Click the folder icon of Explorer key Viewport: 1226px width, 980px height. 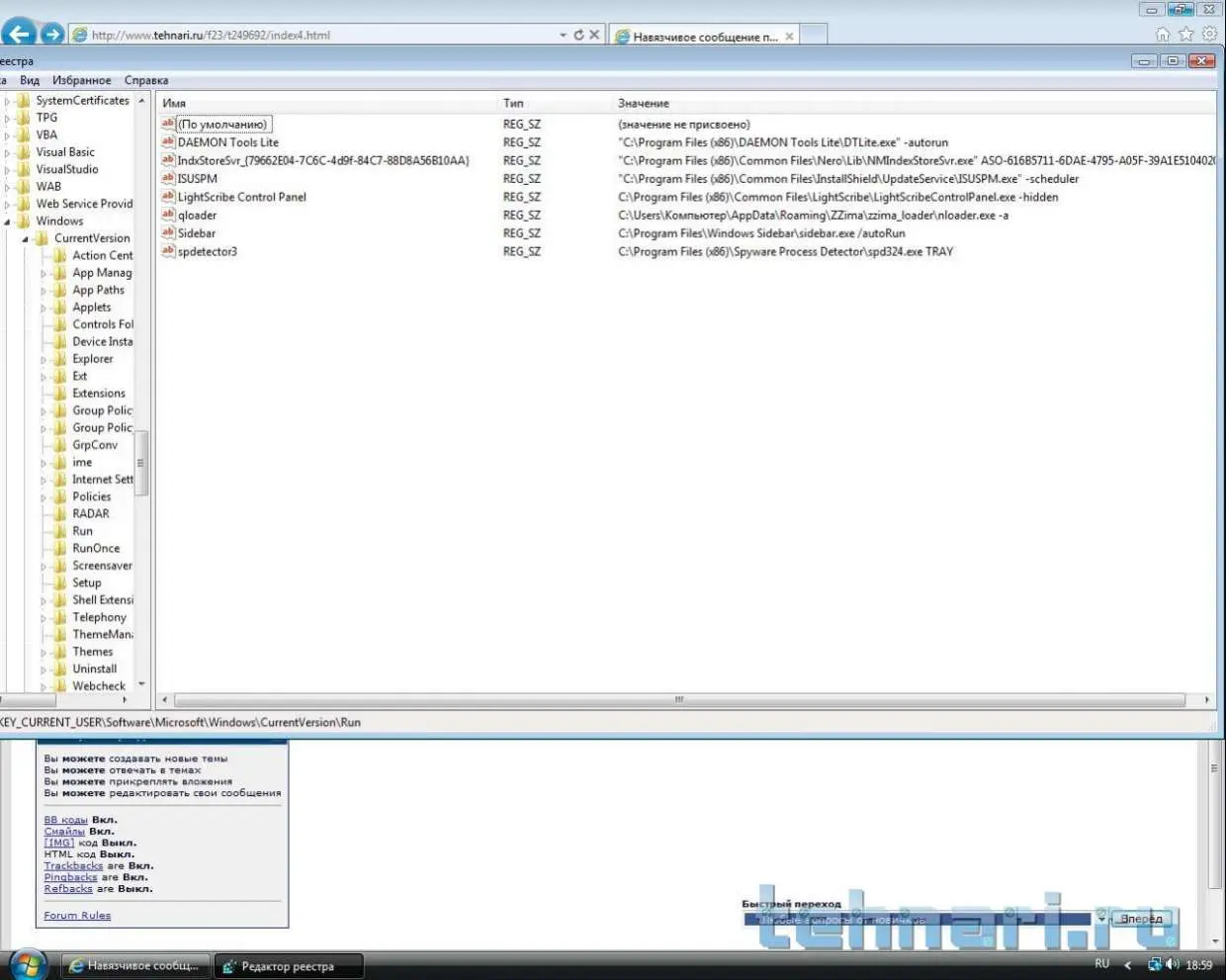pos(60,359)
